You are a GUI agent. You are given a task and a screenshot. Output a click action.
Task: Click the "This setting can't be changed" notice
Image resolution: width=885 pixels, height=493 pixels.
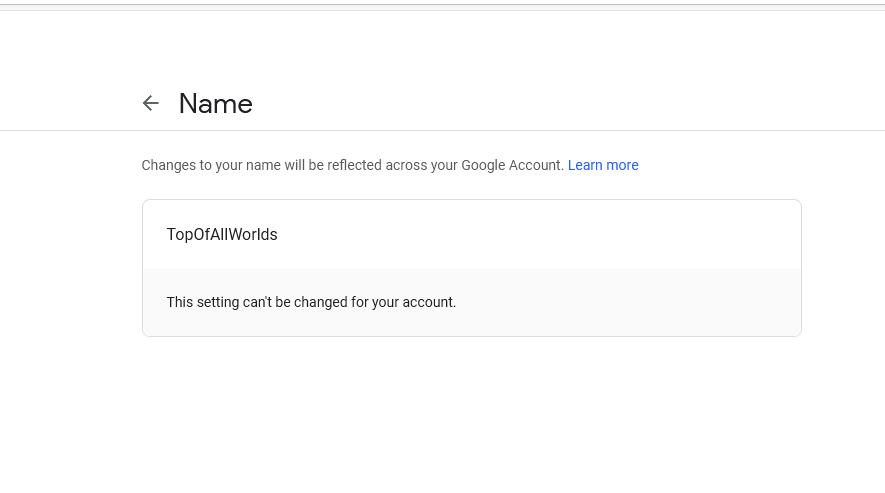[x=311, y=302]
